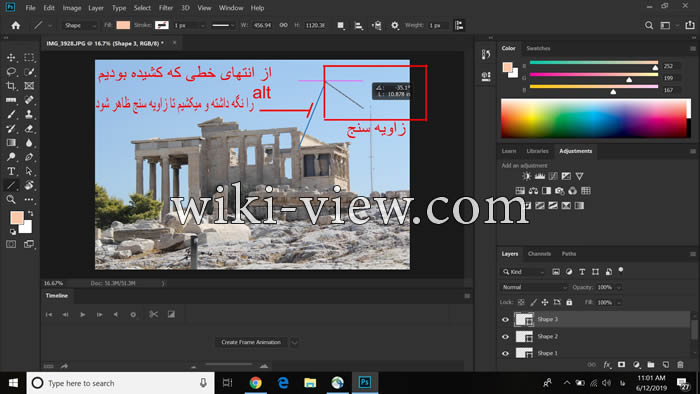700x394 pixels.
Task: Select the Frame tool
Action: (x=29, y=86)
